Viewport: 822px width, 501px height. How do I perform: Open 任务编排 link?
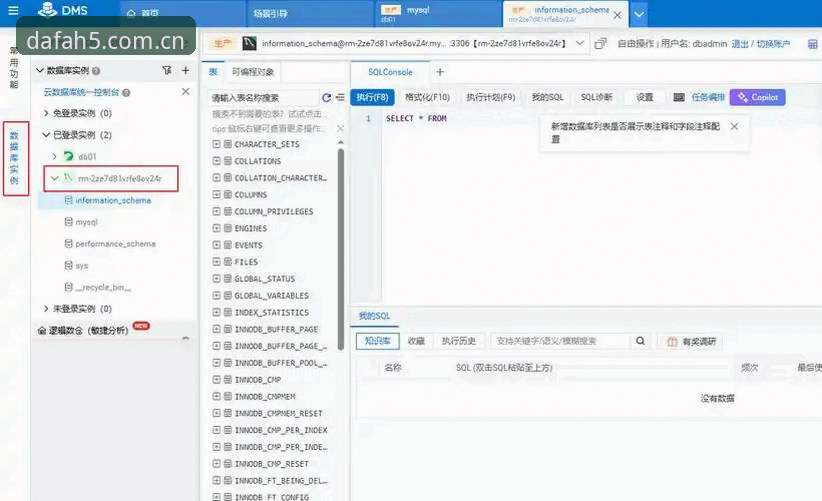coord(708,97)
